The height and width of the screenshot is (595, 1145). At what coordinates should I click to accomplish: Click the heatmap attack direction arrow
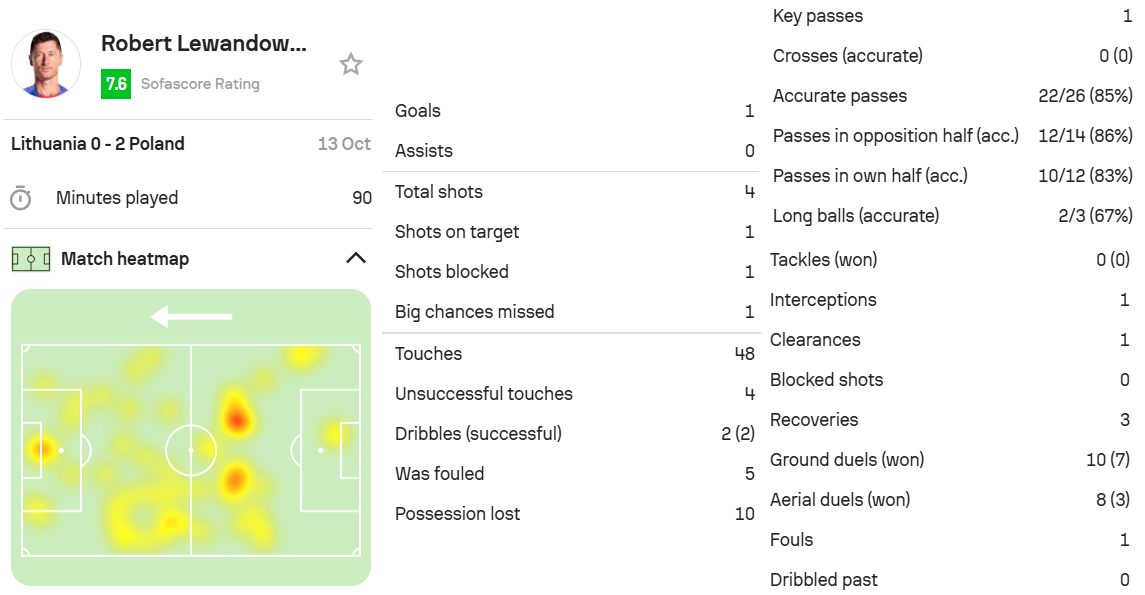(191, 317)
